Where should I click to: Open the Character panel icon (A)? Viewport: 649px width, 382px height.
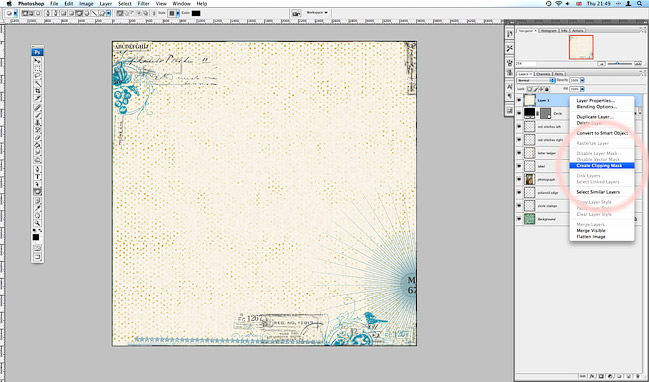click(x=510, y=87)
